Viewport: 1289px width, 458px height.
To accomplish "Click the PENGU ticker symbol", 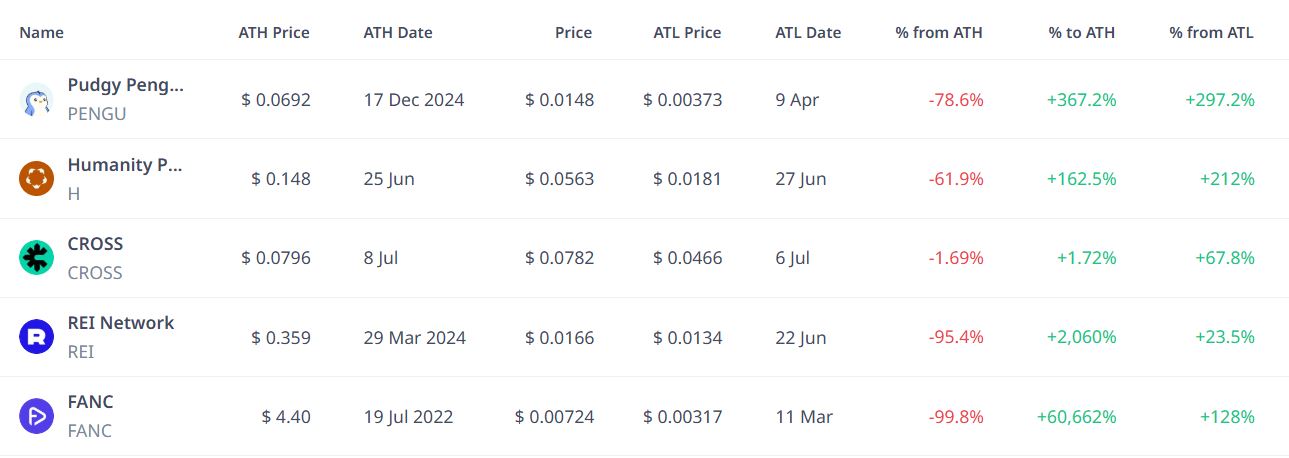I will [x=97, y=114].
